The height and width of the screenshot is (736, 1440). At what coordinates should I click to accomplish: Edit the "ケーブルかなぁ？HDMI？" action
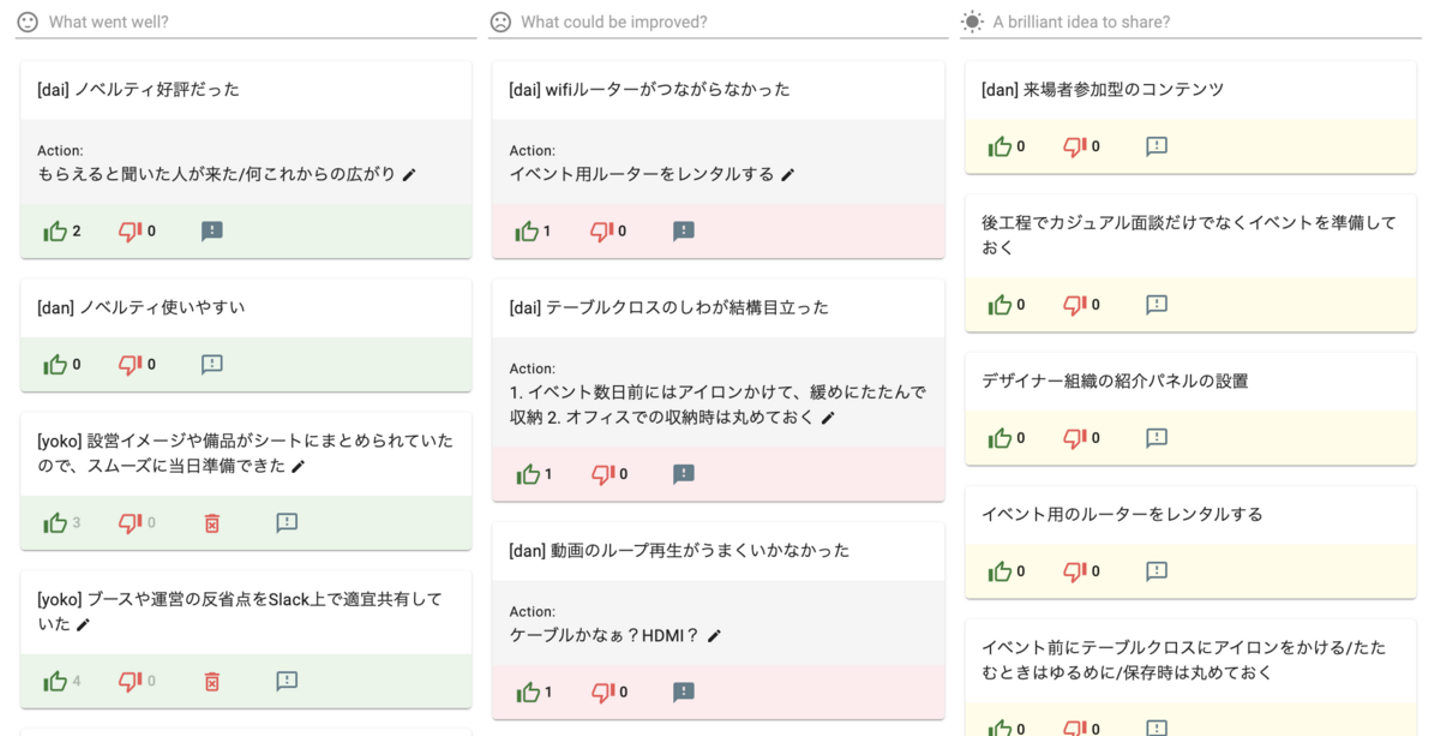(714, 636)
